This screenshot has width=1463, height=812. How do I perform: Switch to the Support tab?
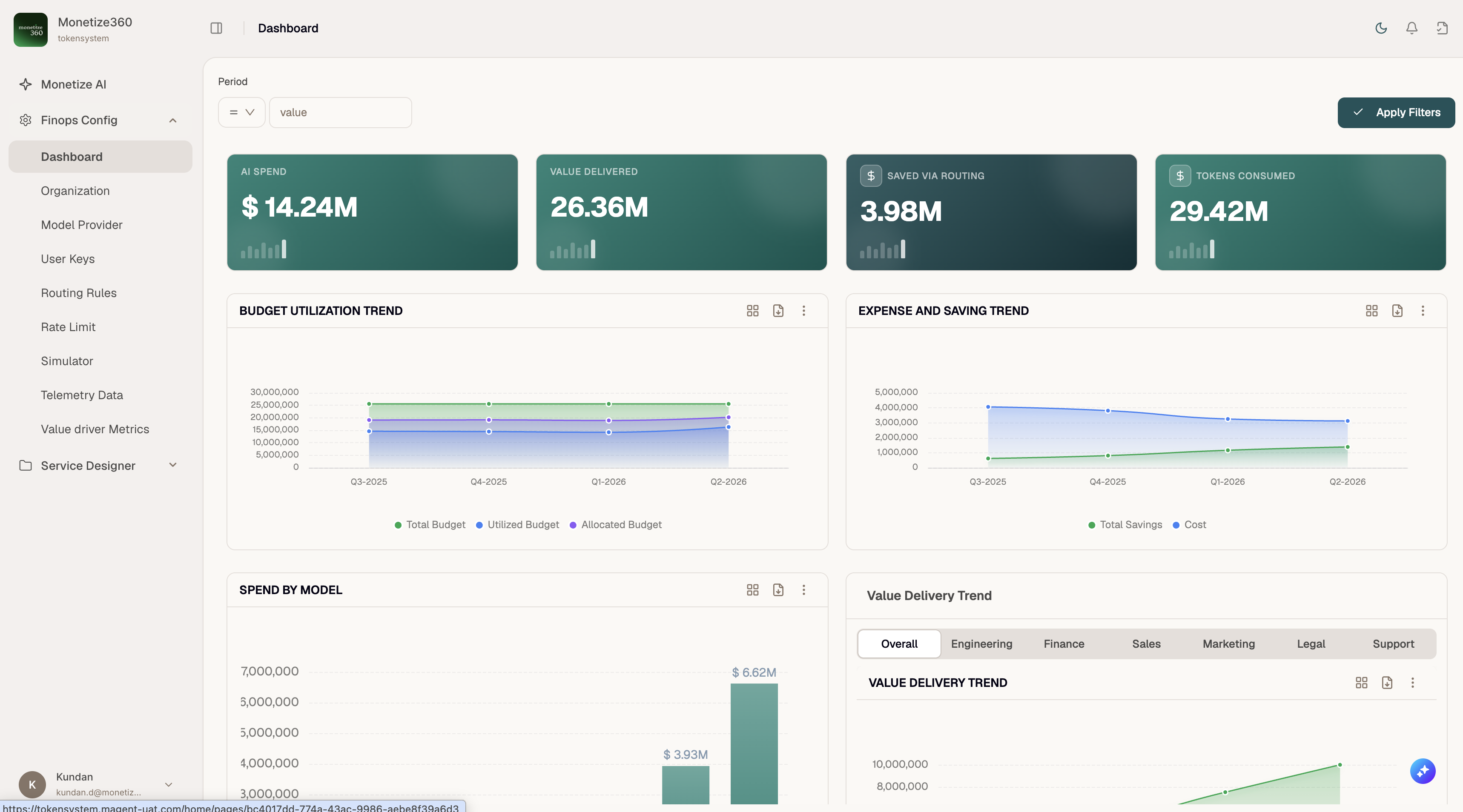[x=1393, y=644]
